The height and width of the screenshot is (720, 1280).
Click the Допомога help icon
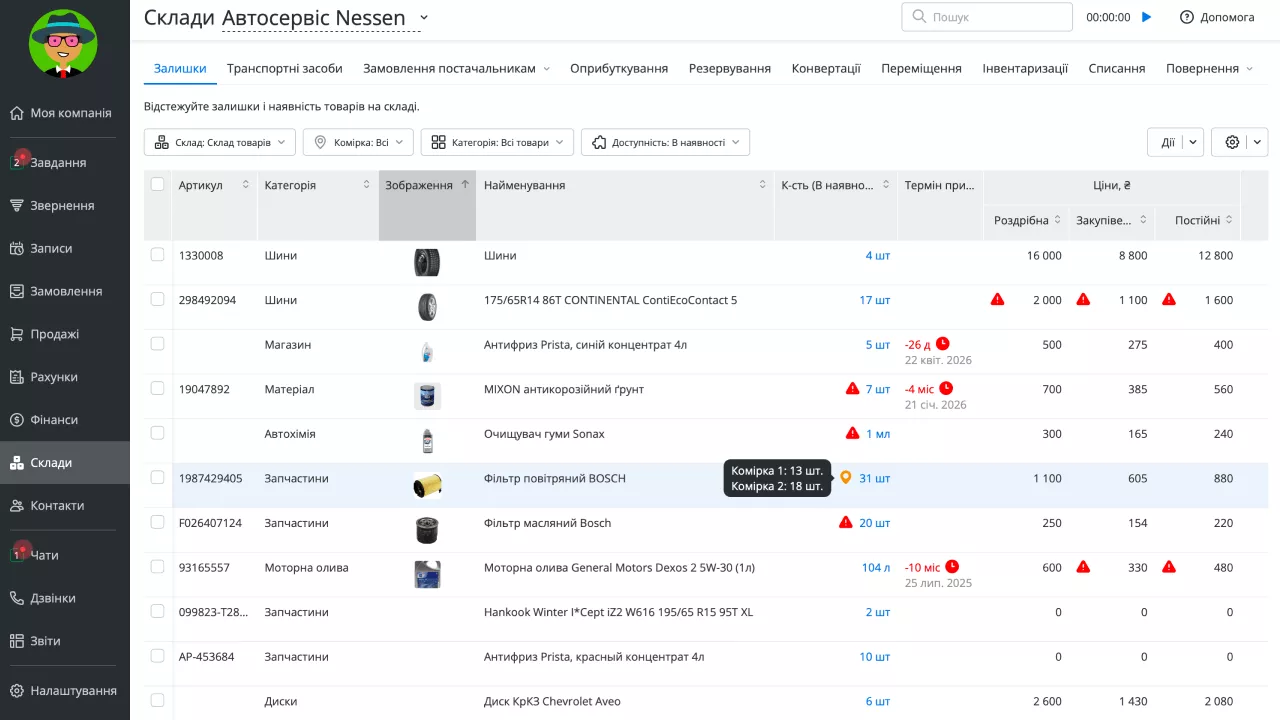(x=1187, y=17)
